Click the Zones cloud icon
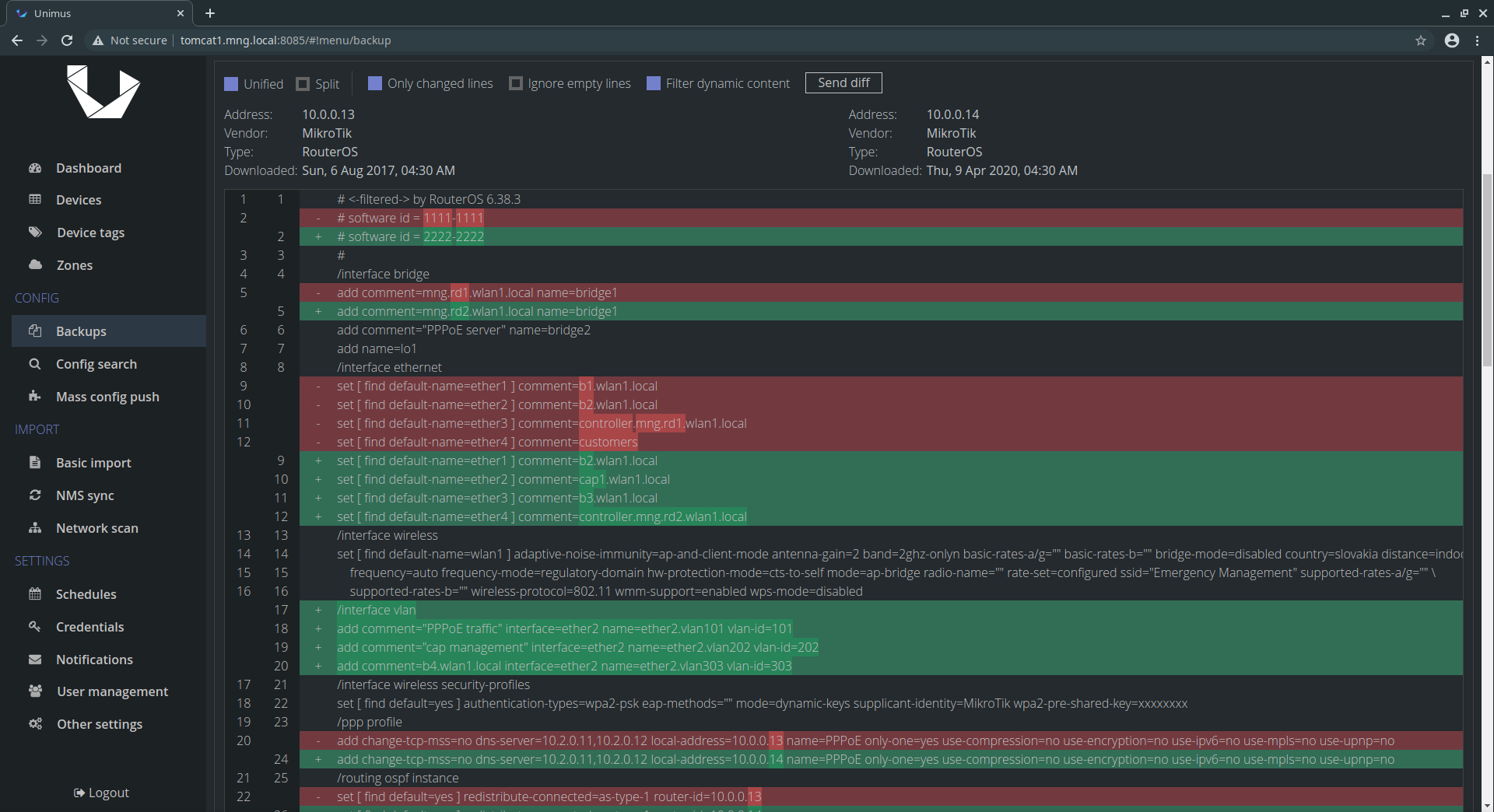Image resolution: width=1494 pixels, height=812 pixels. point(35,265)
